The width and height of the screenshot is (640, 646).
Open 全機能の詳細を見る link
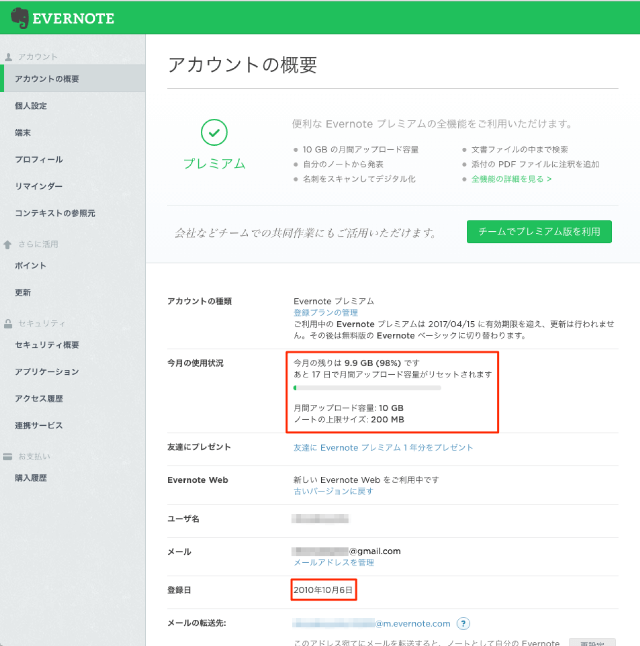click(x=511, y=179)
